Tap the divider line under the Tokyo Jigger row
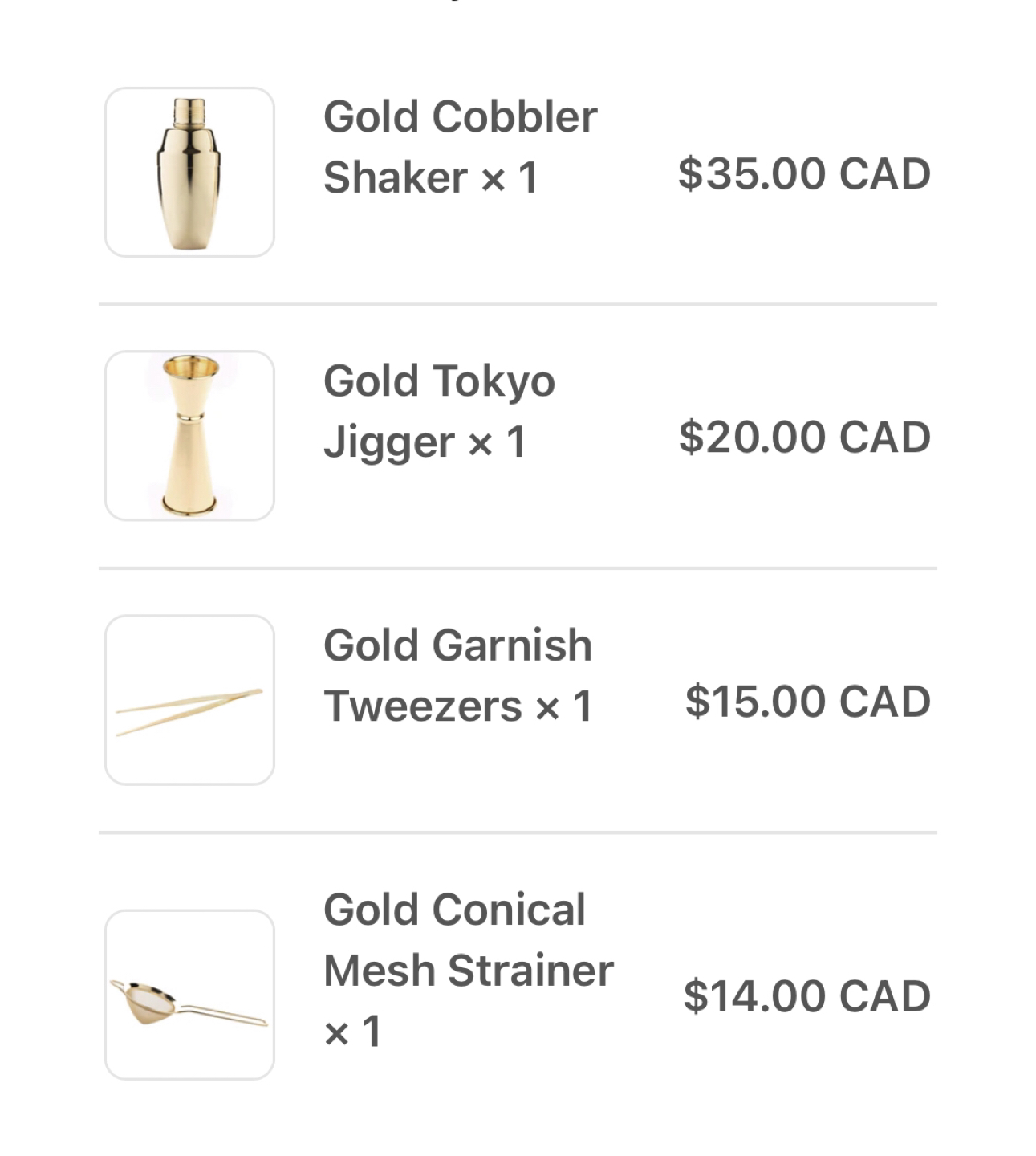The width and height of the screenshot is (1036, 1156). point(518,568)
